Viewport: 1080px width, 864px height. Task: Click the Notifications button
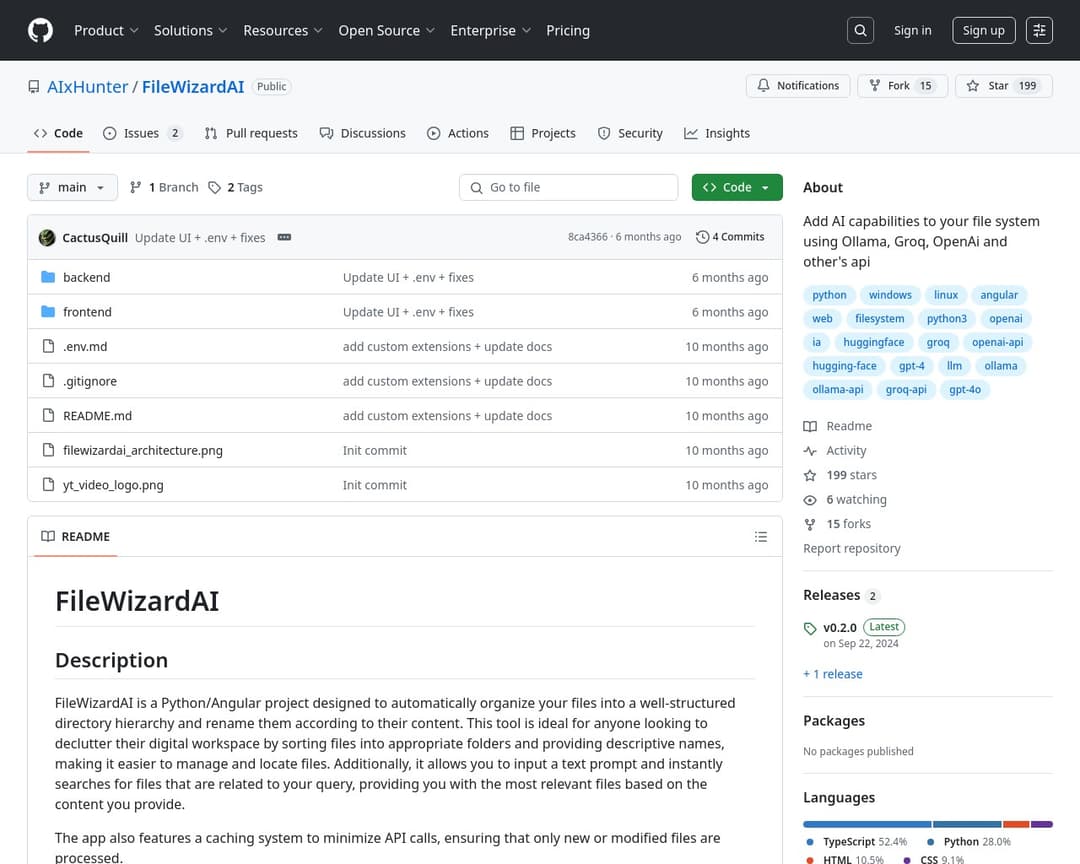tap(798, 85)
